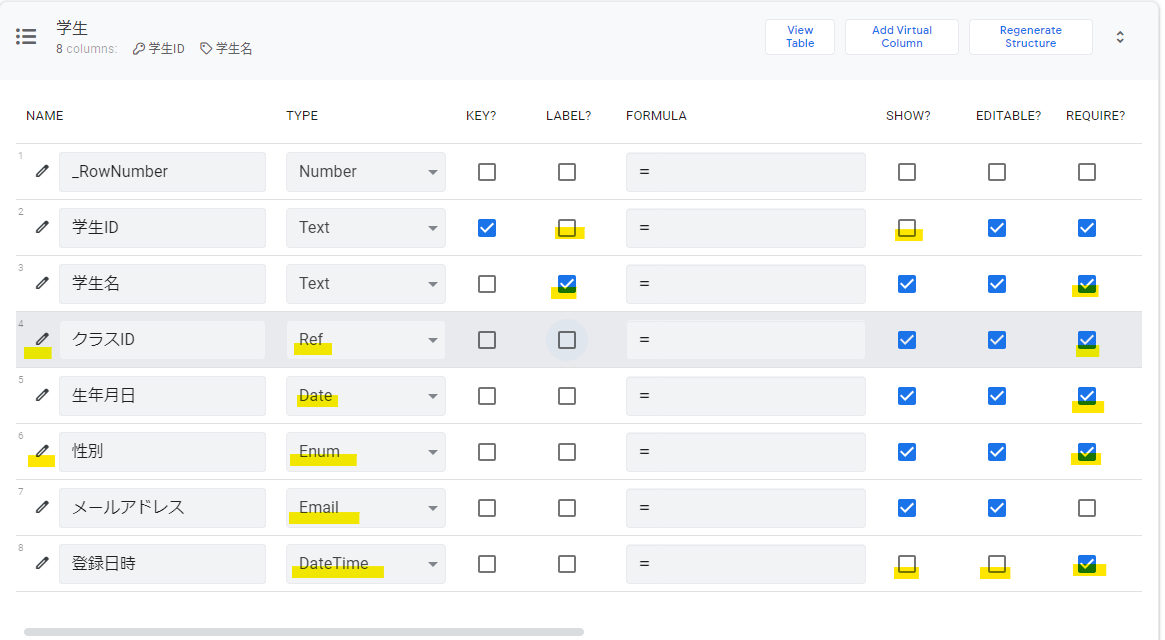Click the TYPE column header

[302, 116]
